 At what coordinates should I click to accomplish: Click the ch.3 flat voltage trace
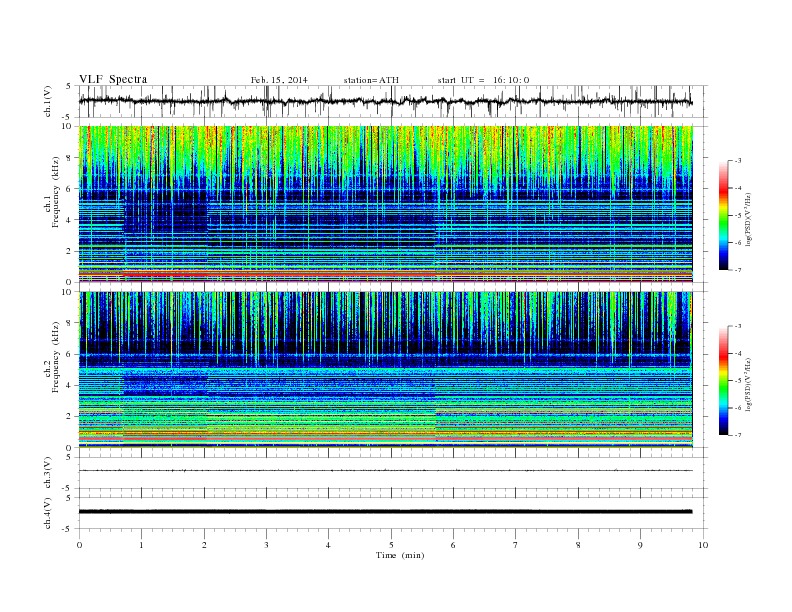point(385,471)
